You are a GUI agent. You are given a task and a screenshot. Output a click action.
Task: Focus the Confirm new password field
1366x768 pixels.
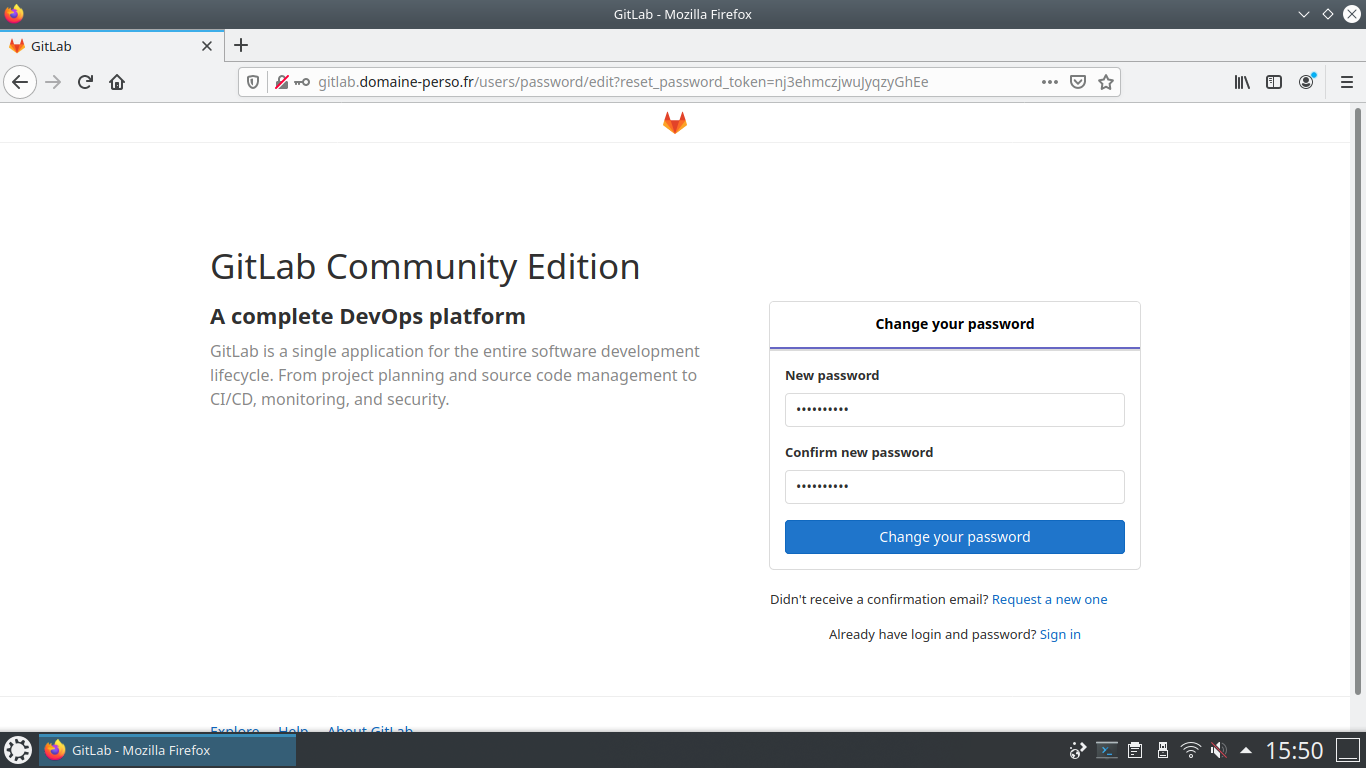[x=954, y=487]
